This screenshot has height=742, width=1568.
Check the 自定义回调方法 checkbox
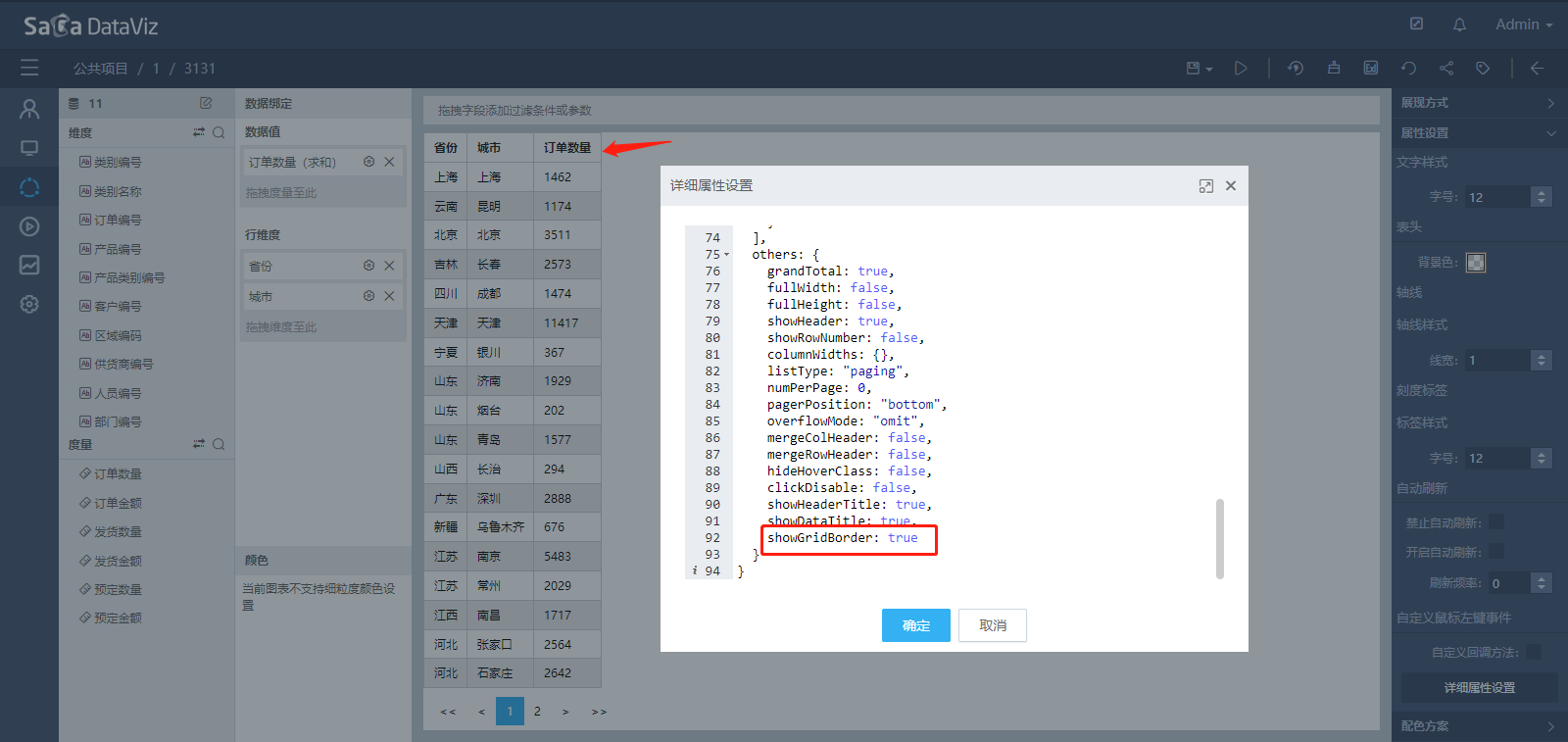click(1534, 652)
